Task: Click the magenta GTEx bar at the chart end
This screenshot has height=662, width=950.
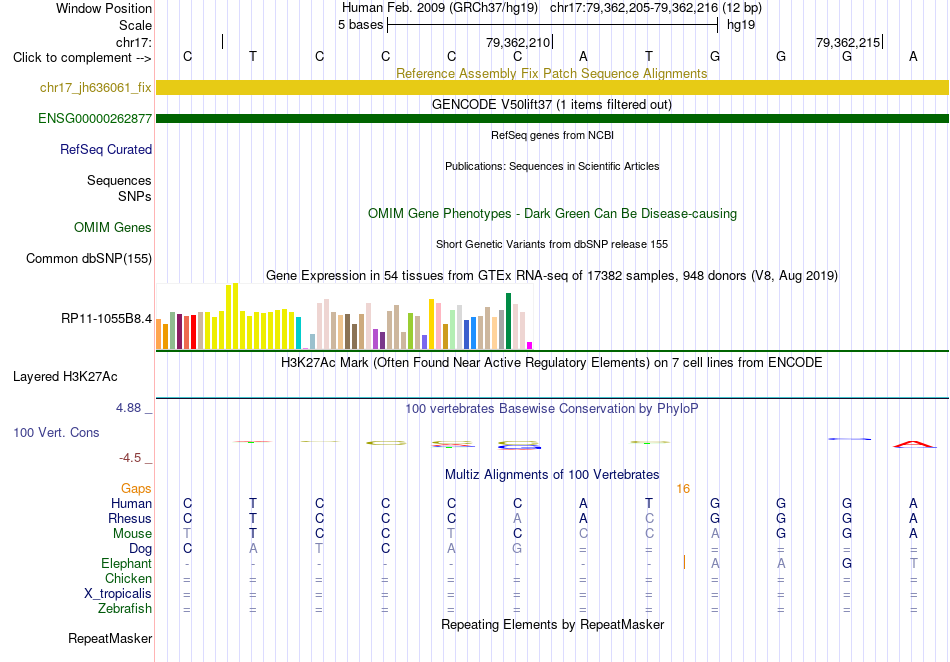Action: pos(530,345)
